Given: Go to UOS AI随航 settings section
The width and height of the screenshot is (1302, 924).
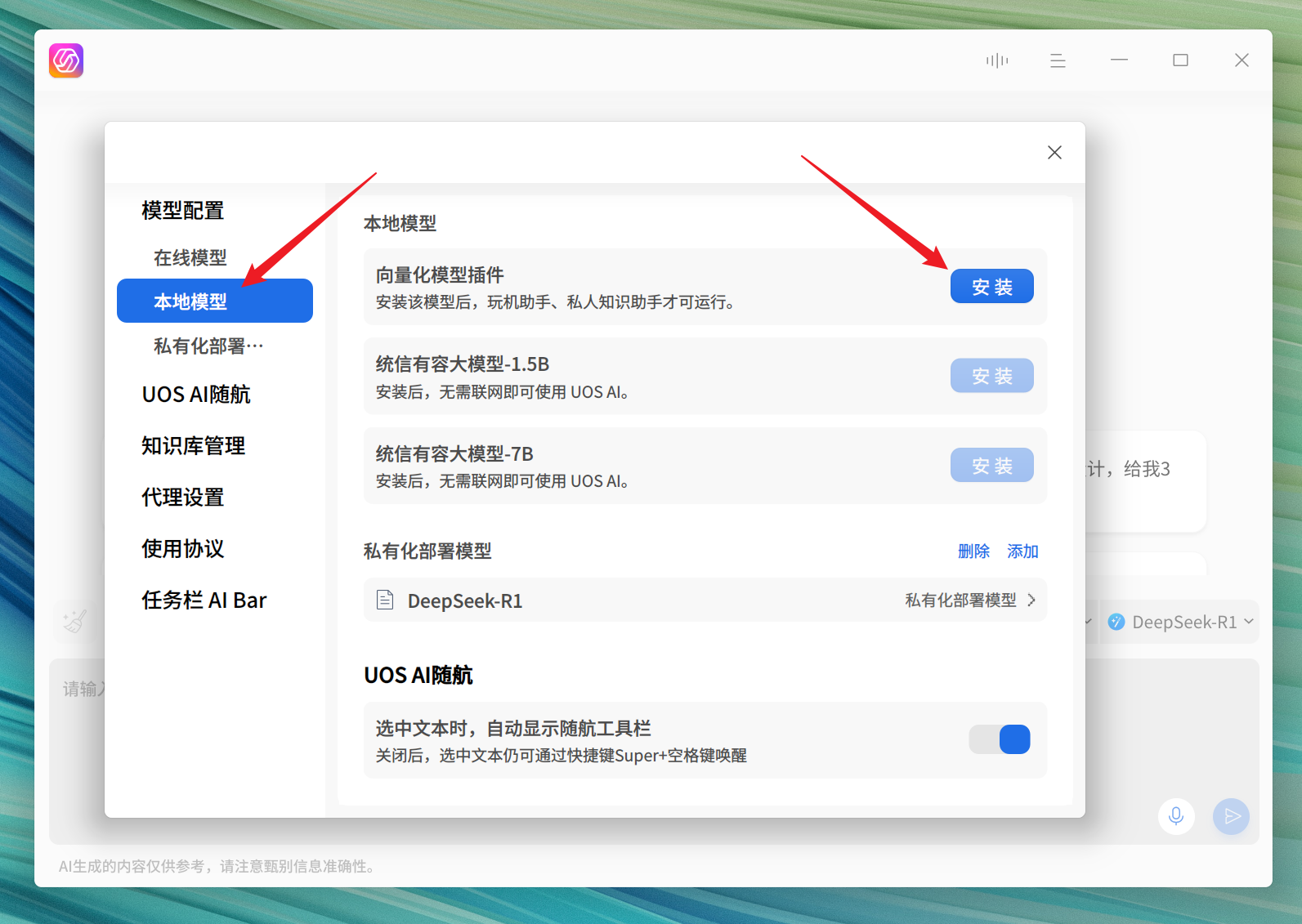Looking at the screenshot, I should 196,394.
